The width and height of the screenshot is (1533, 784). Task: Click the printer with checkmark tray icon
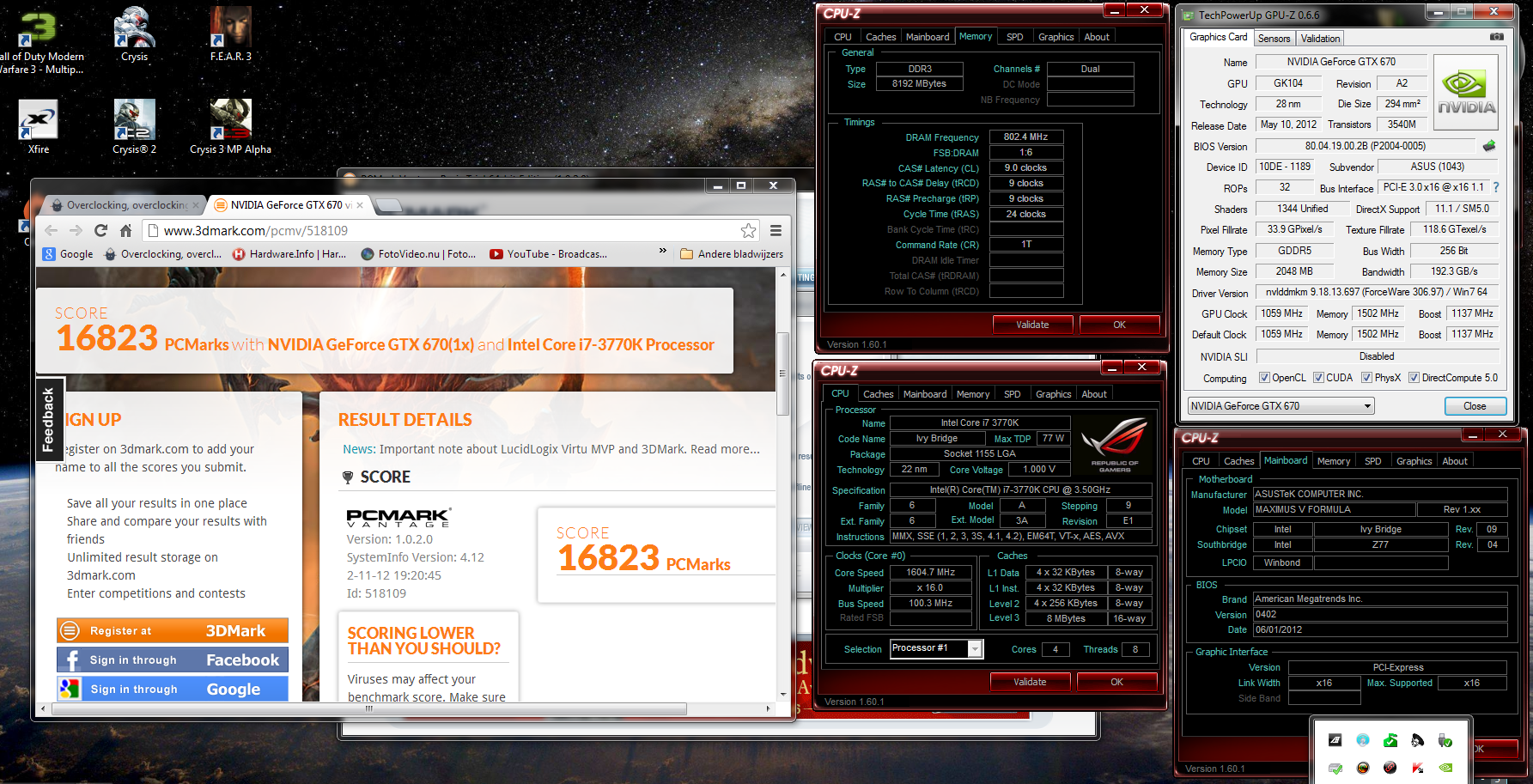click(1335, 767)
